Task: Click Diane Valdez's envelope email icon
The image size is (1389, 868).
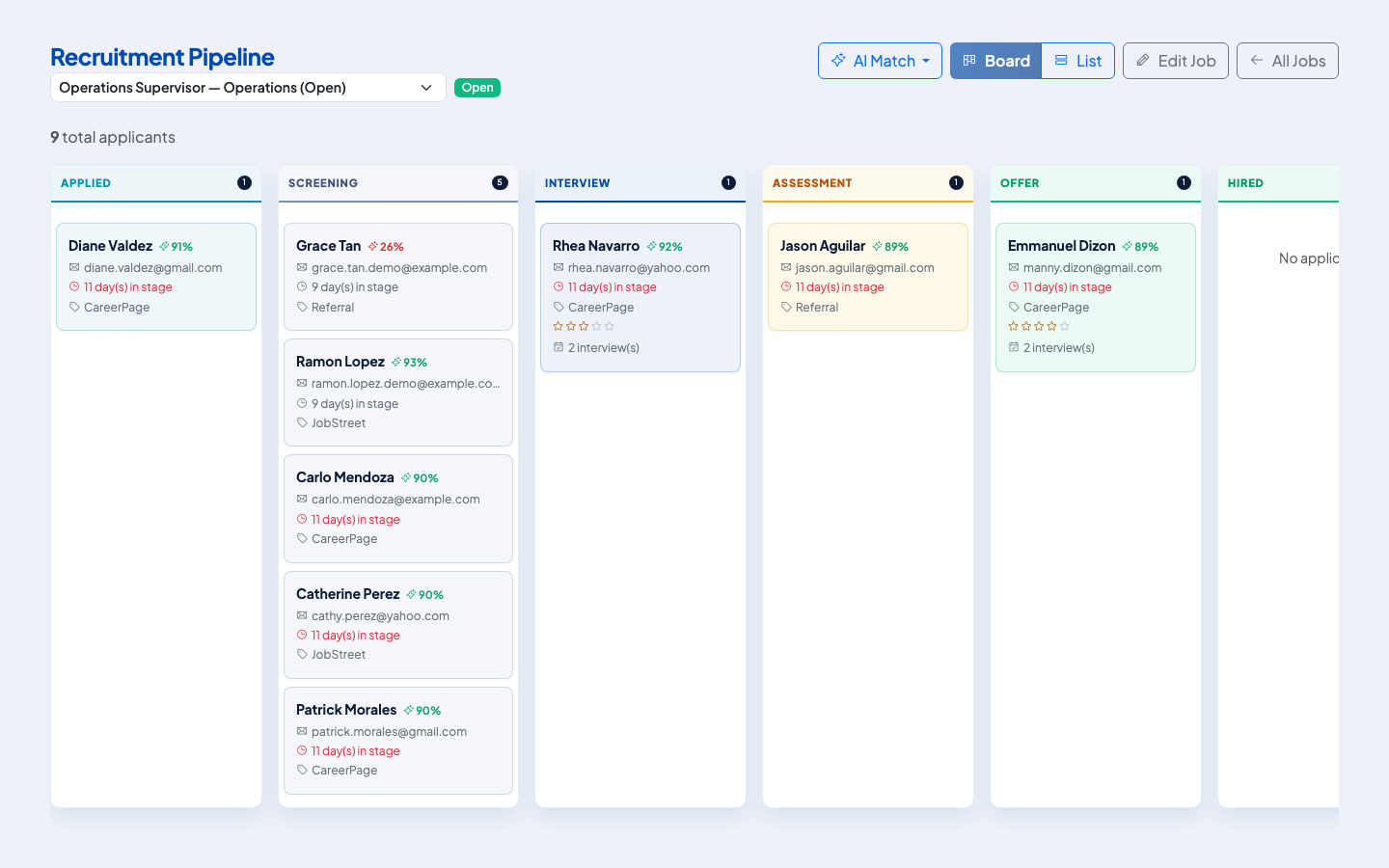Action: pyautogui.click(x=74, y=267)
